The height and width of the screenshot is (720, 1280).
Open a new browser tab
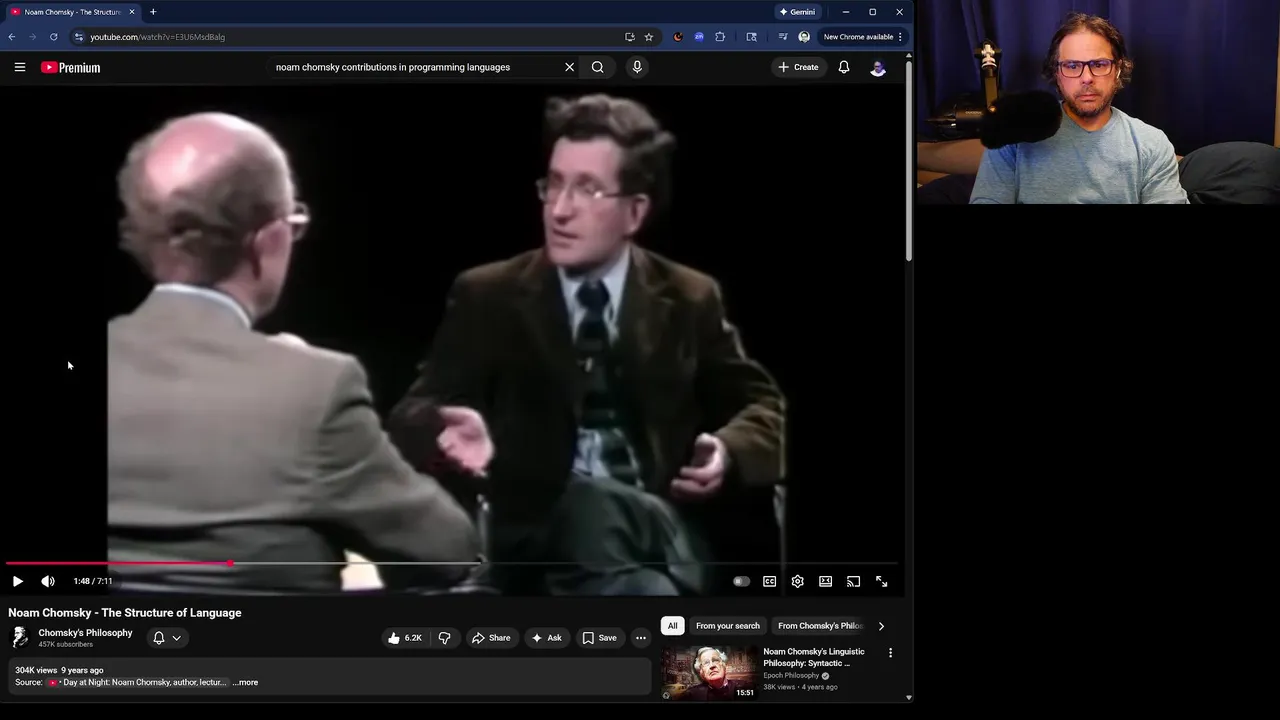pyautogui.click(x=153, y=12)
